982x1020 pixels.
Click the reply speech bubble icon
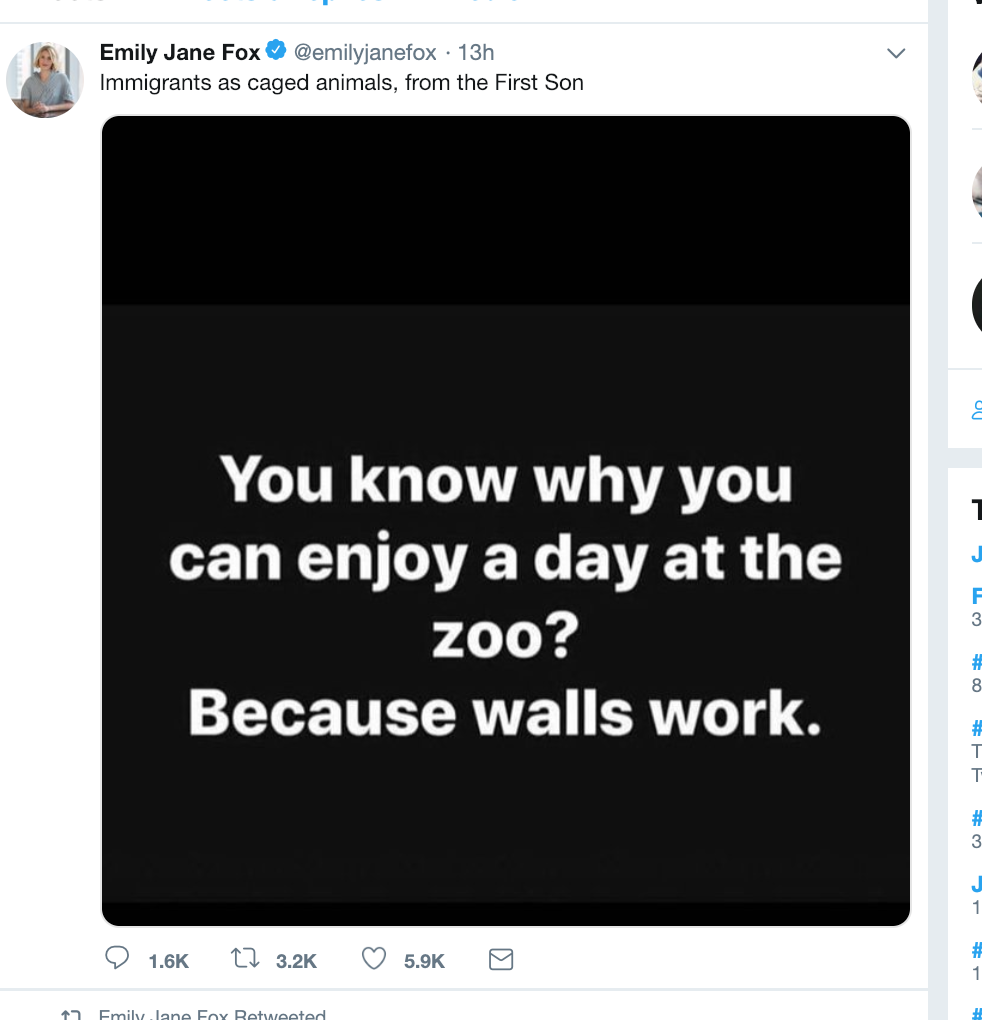(x=118, y=959)
